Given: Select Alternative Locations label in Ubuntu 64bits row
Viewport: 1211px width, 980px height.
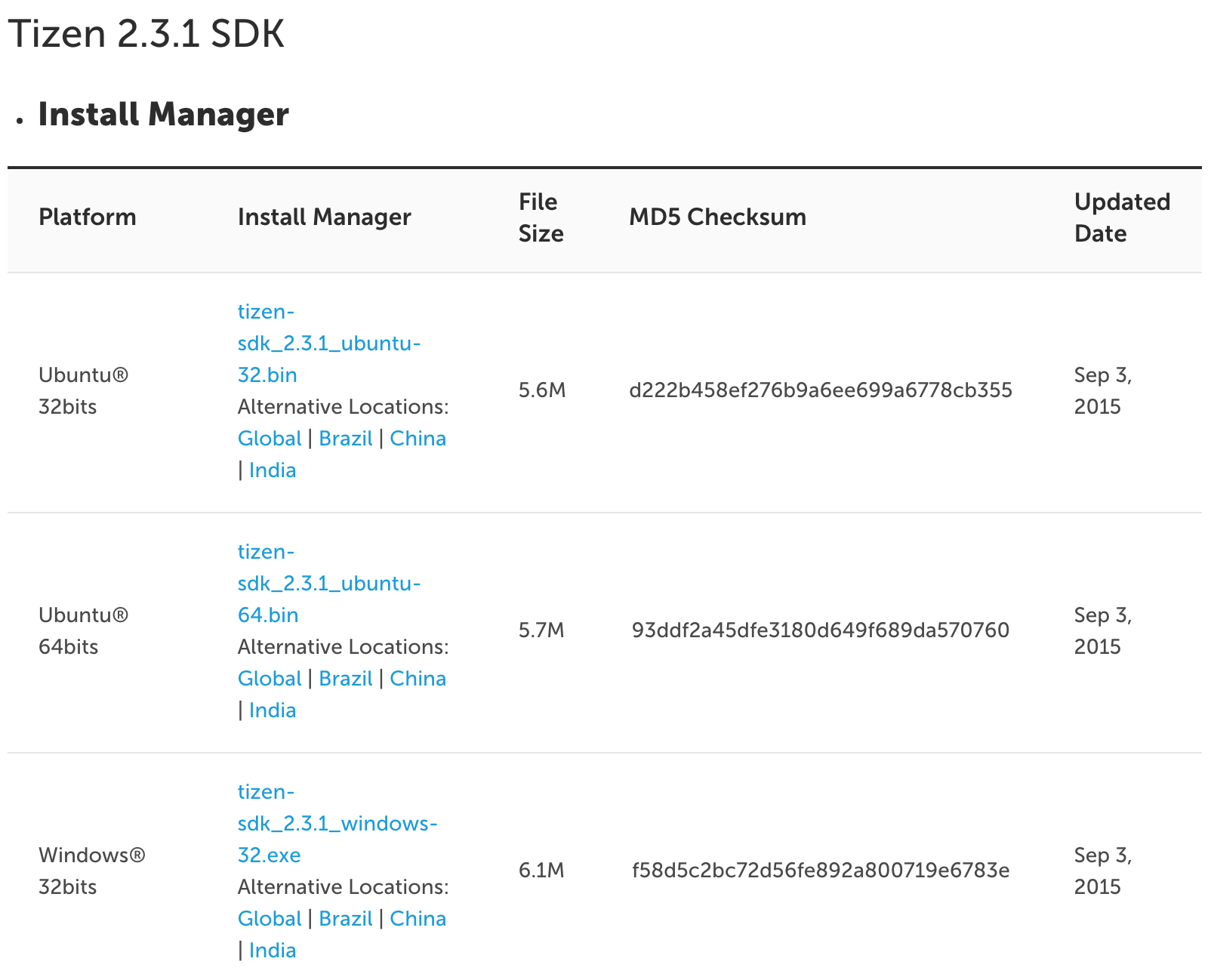Looking at the screenshot, I should click(344, 647).
